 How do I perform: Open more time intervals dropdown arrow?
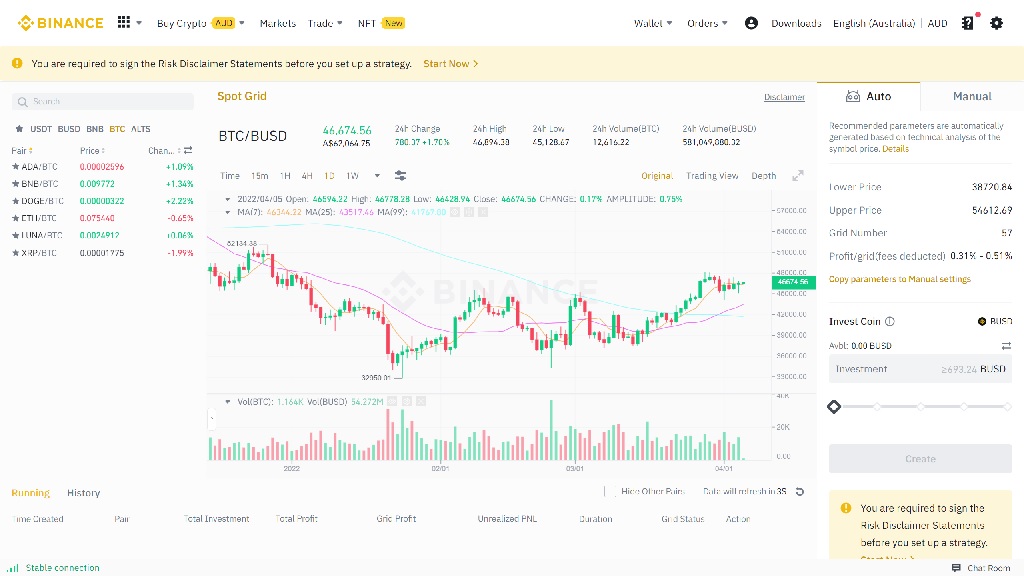pos(377,176)
